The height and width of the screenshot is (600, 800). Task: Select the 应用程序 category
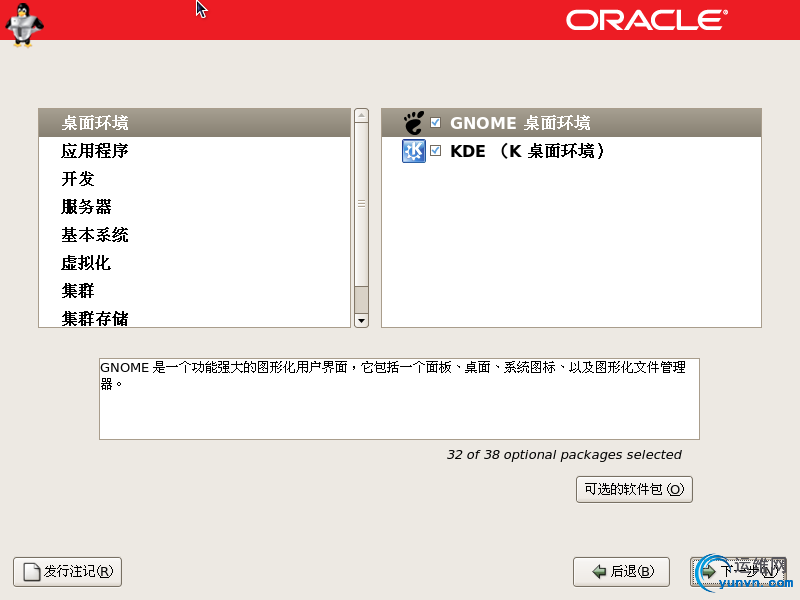pos(194,151)
